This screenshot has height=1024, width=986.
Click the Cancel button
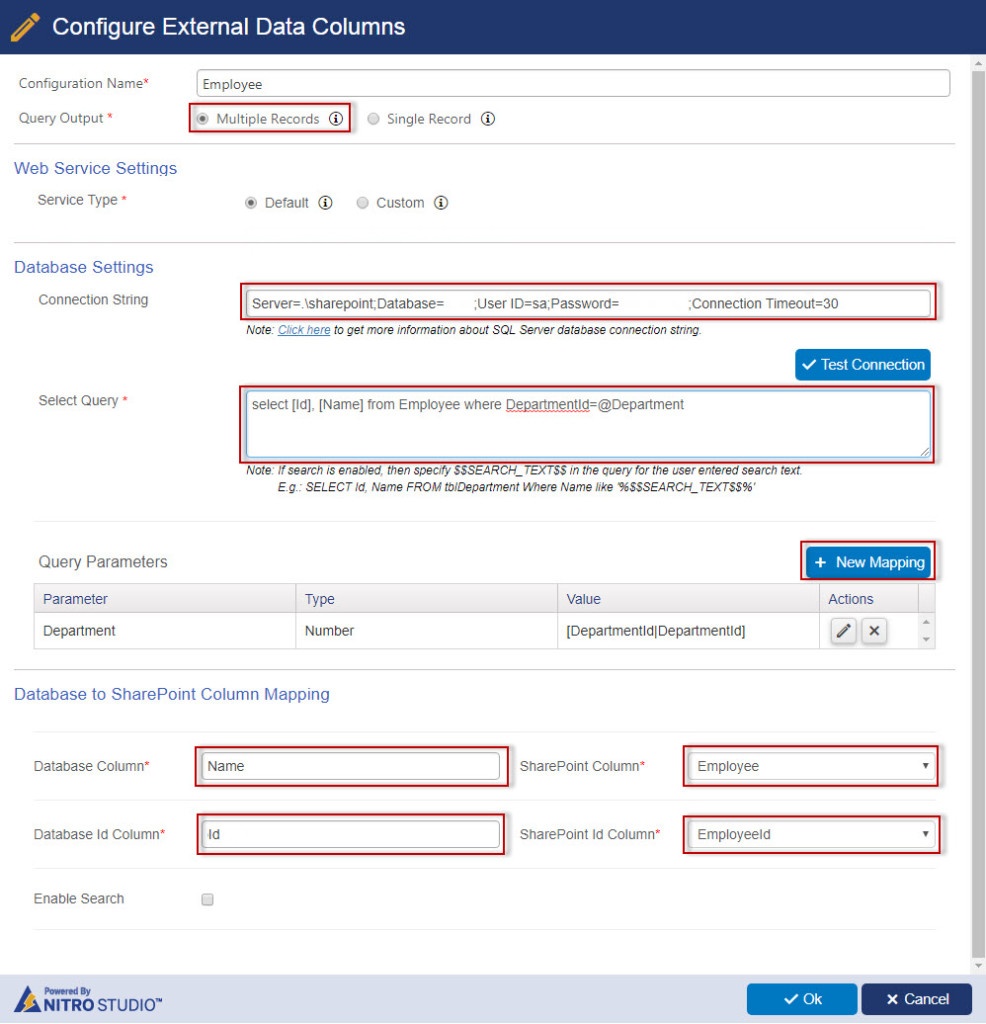pos(916,998)
